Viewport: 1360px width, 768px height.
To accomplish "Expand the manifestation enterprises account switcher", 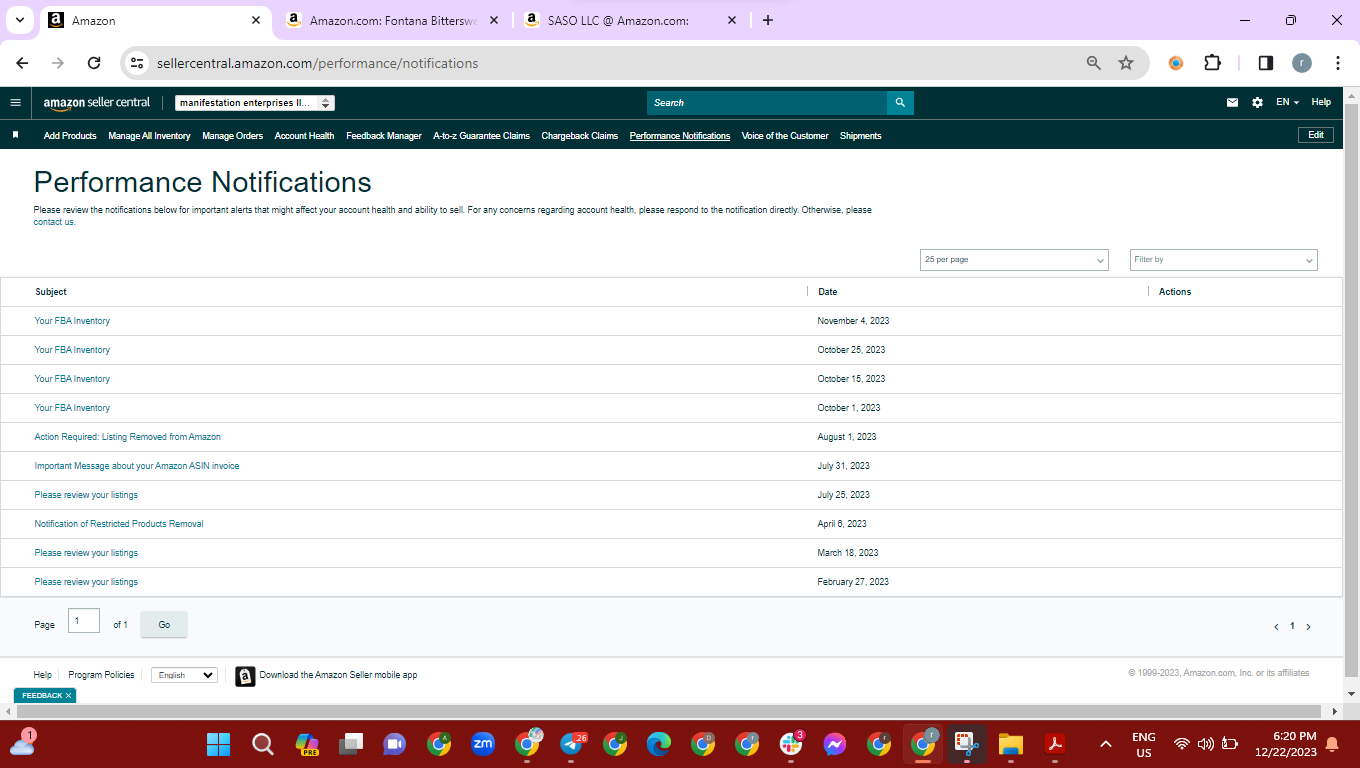I will pos(254,103).
